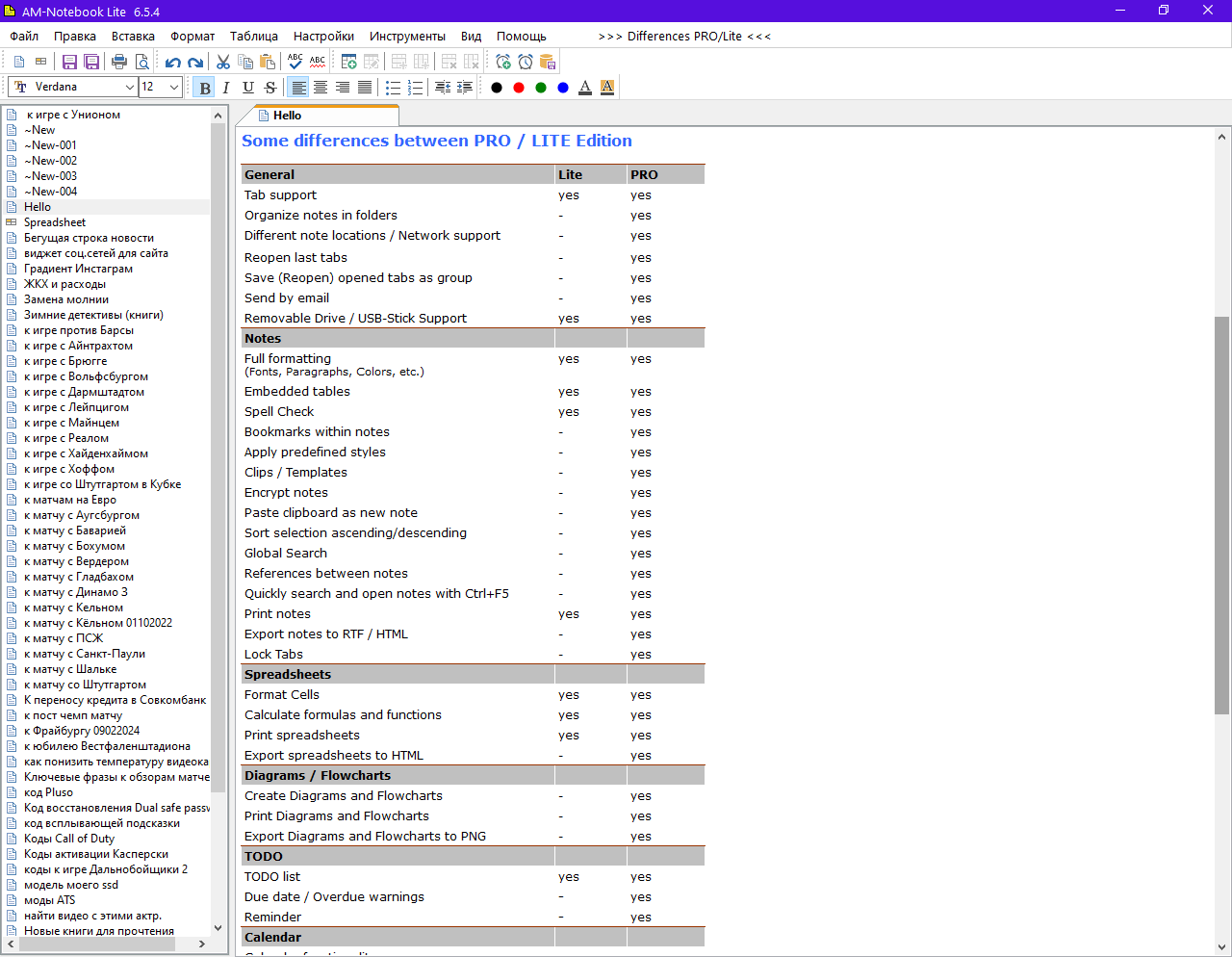Toggle italic formatting
The image size is (1232, 957).
(x=226, y=88)
